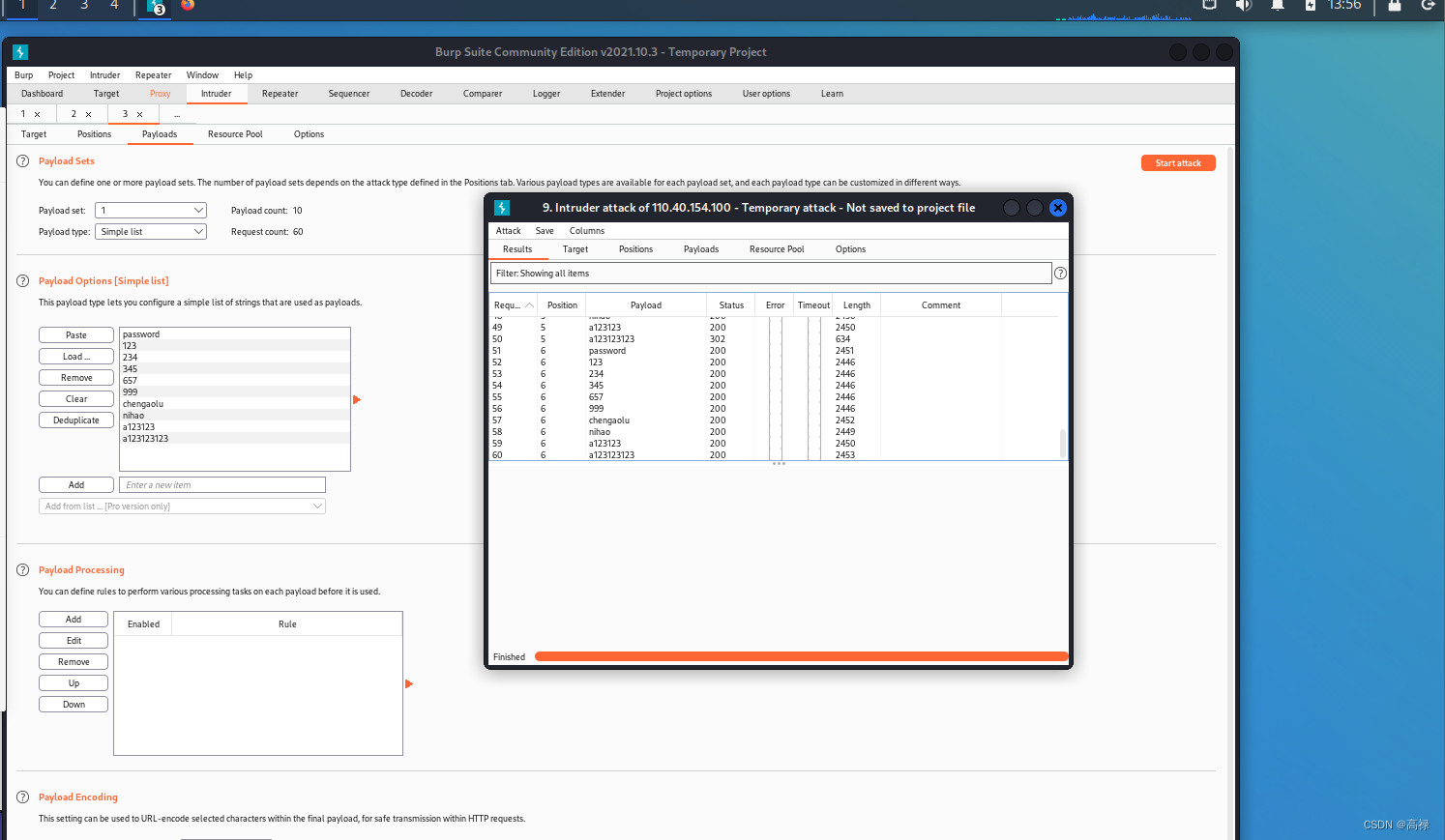Open the Burp menu
This screenshot has width=1445, height=840.
point(24,75)
